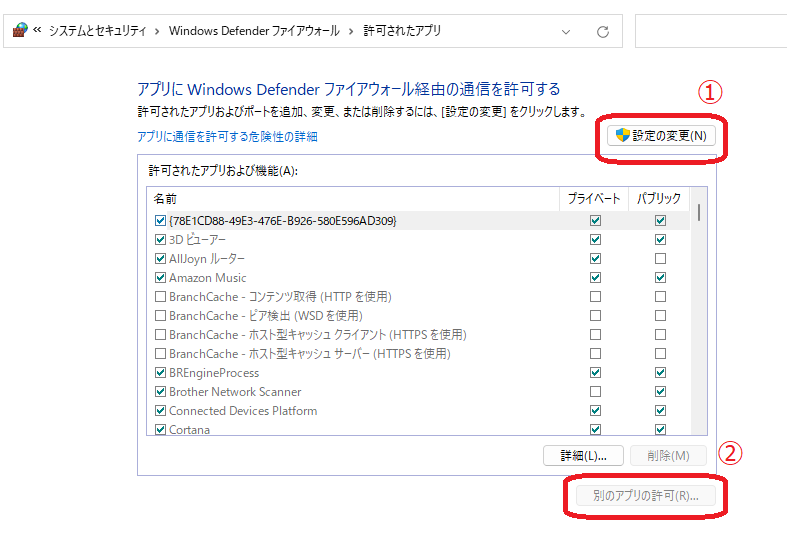787x557 pixels.
Task: Open アプリに通信を許可する危険性の詳細 link
Action: 227,136
